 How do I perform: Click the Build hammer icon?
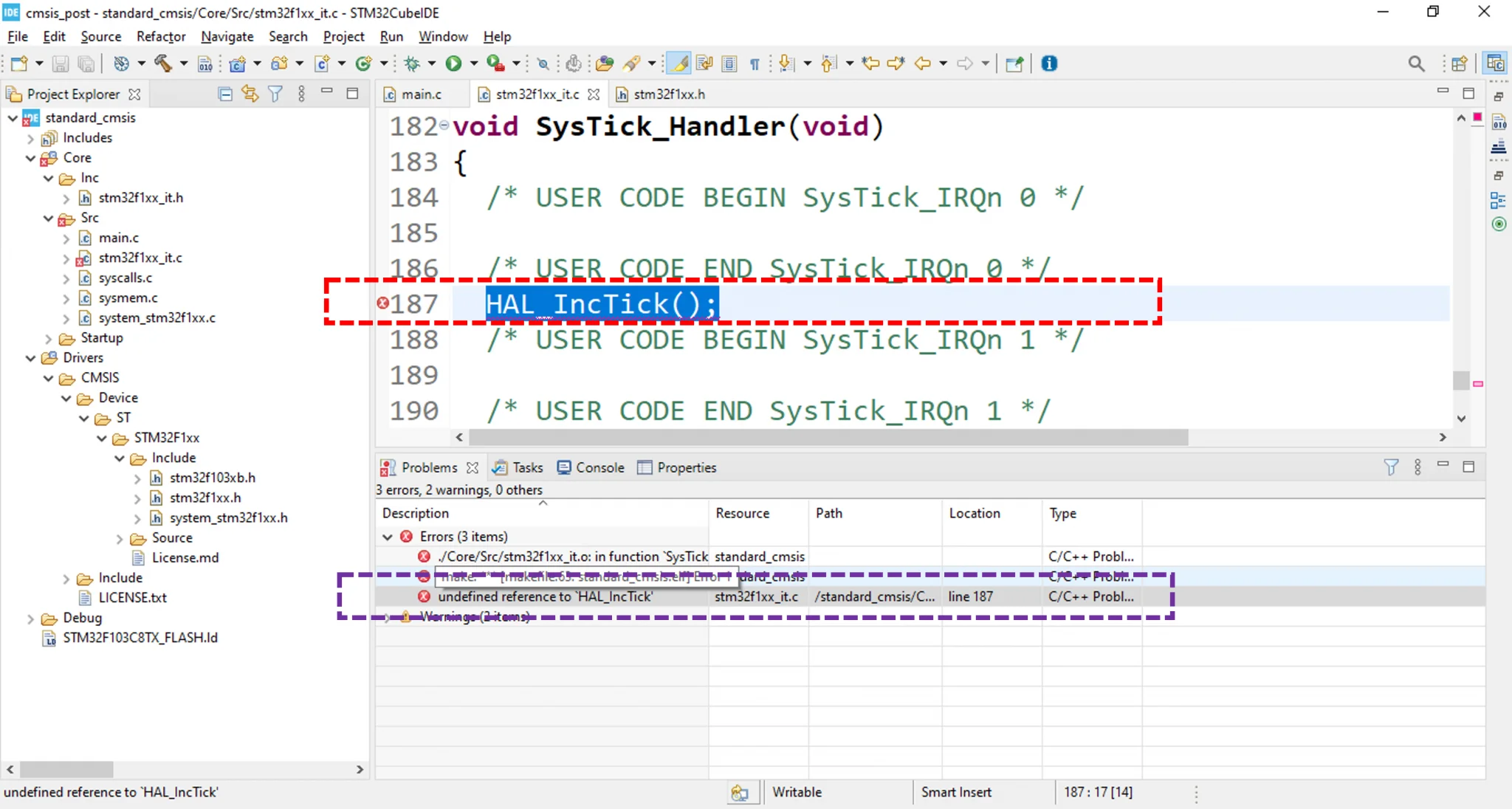pos(163,63)
